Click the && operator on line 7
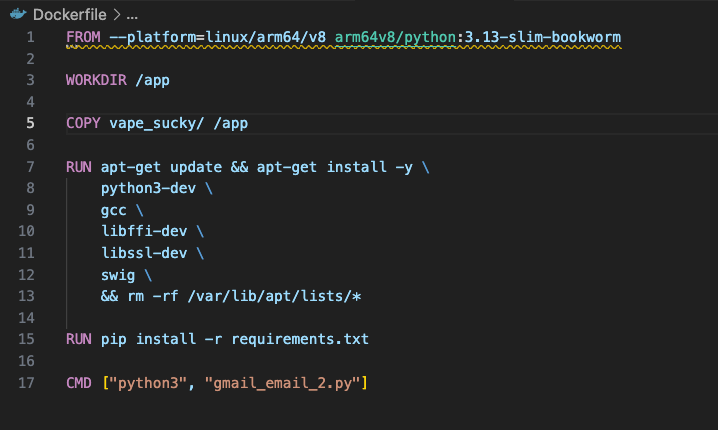The image size is (718, 430). (x=239, y=167)
